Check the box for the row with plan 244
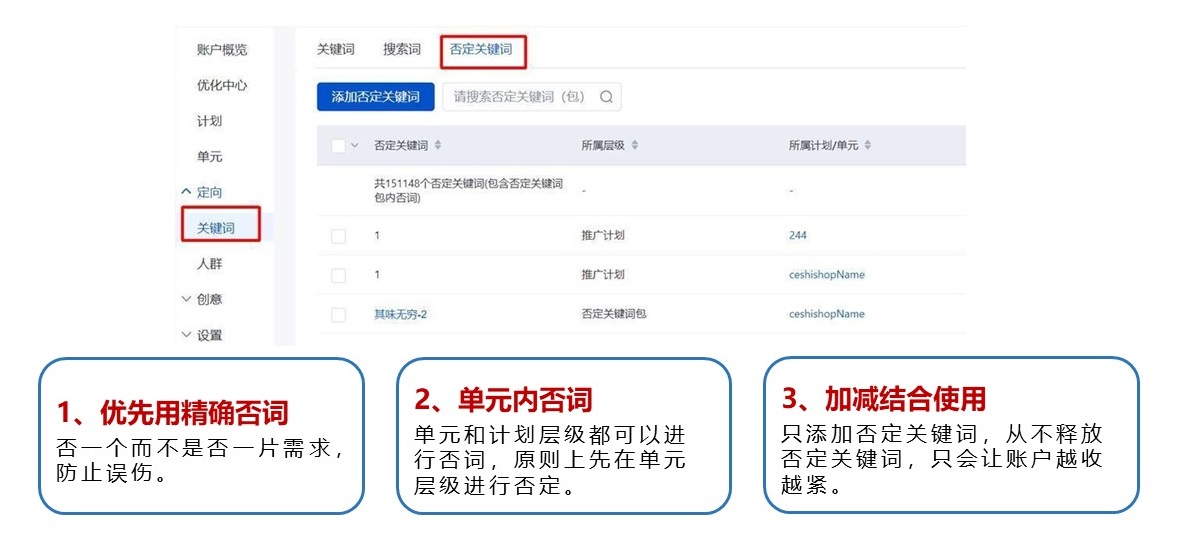This screenshot has width=1185, height=551. [338, 236]
